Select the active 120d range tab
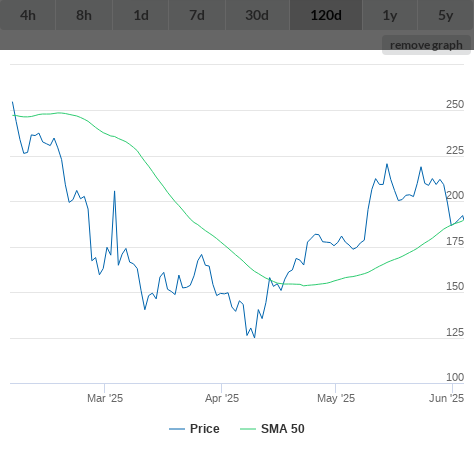This screenshot has height=455, width=474. (326, 15)
